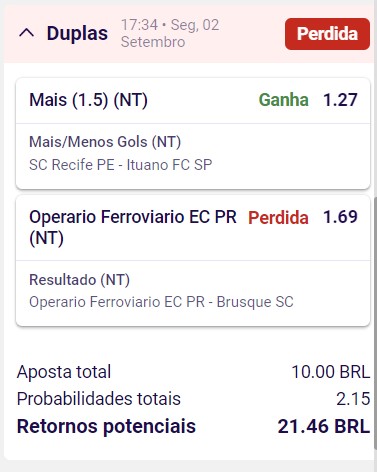Click the Retornos potenciais label
Image resolution: width=377 pixels, height=472 pixels.
[x=106, y=426]
